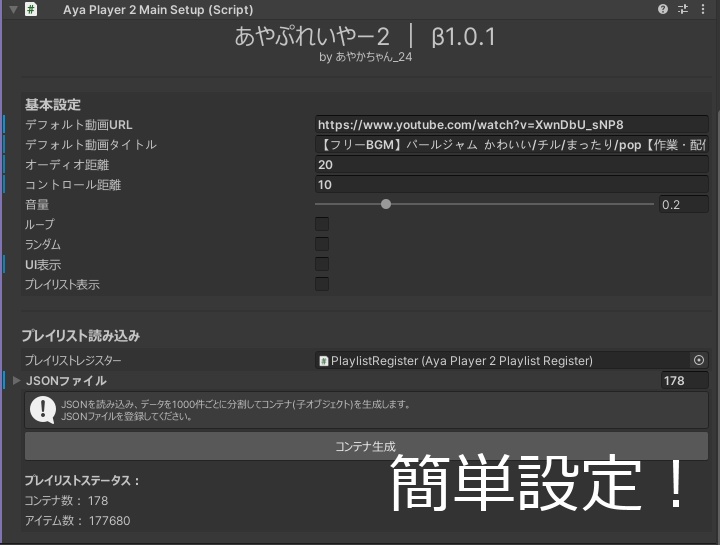Click the Aya Player 2 Main Setup (Script) title
Screen dimensions: 720x545
158,10
